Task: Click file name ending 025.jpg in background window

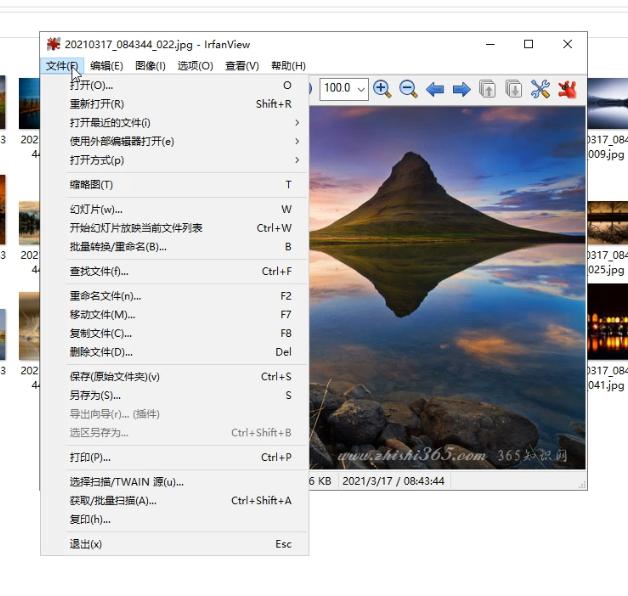Action: click(x=606, y=270)
